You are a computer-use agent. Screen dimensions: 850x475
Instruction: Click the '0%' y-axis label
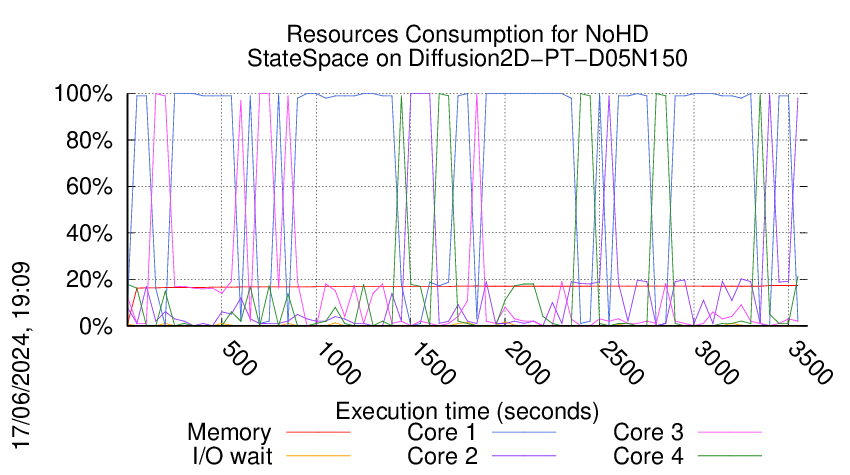[96, 326]
